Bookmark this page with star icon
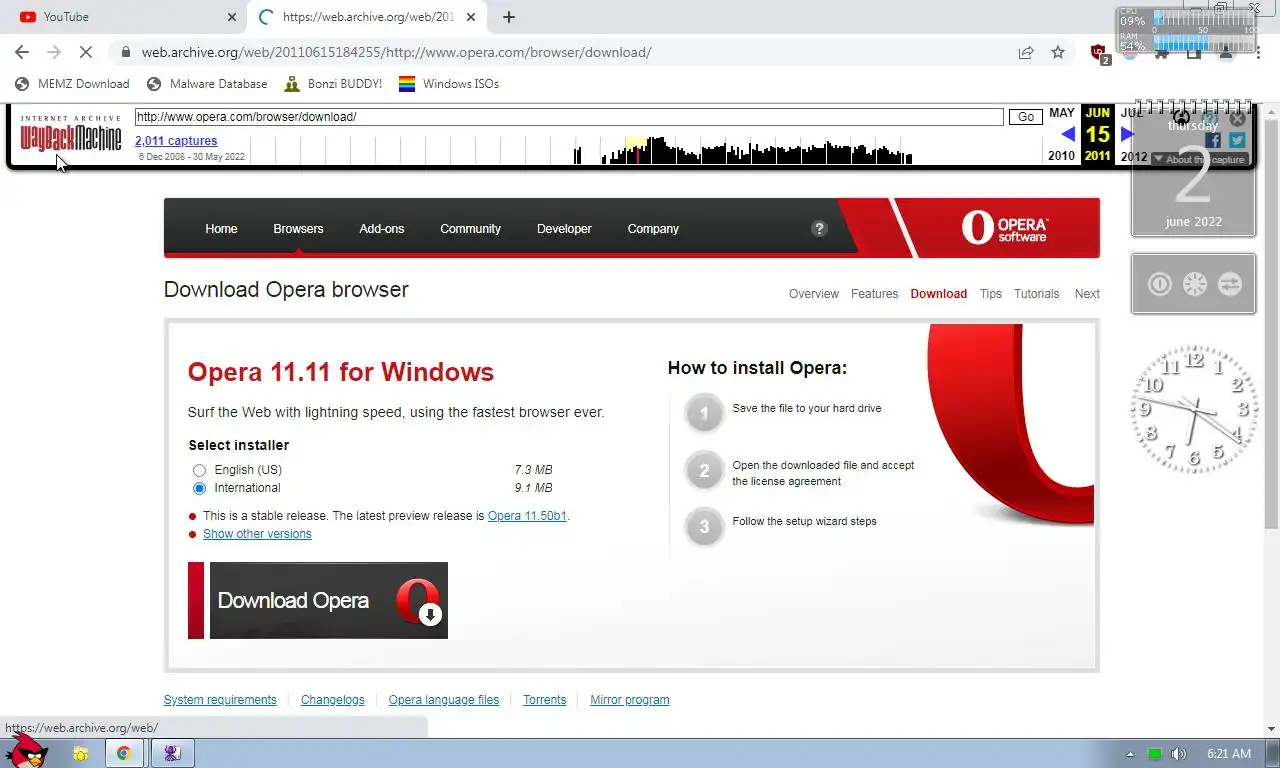1280x768 pixels. 1058,52
